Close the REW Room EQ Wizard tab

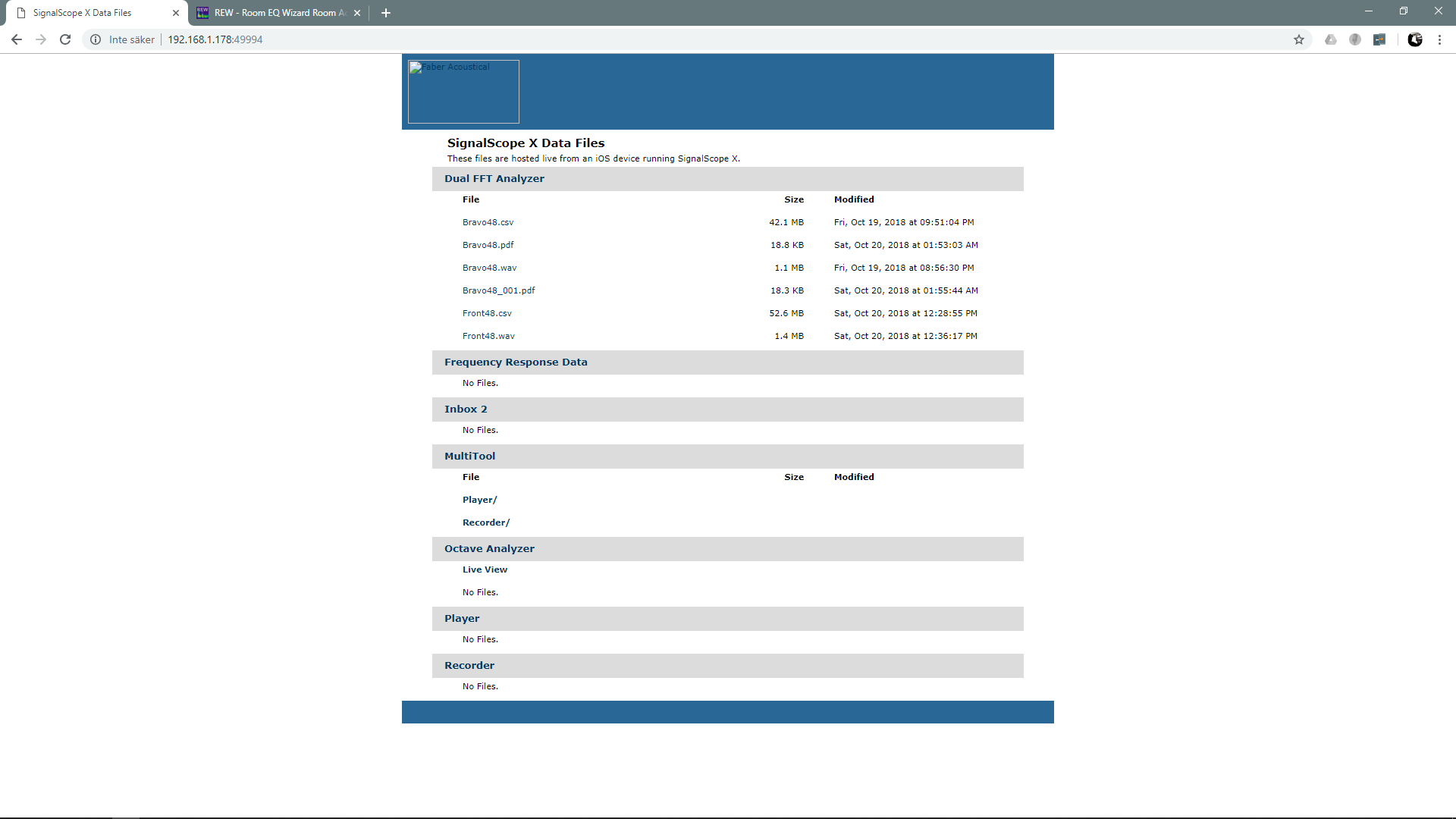tap(357, 13)
